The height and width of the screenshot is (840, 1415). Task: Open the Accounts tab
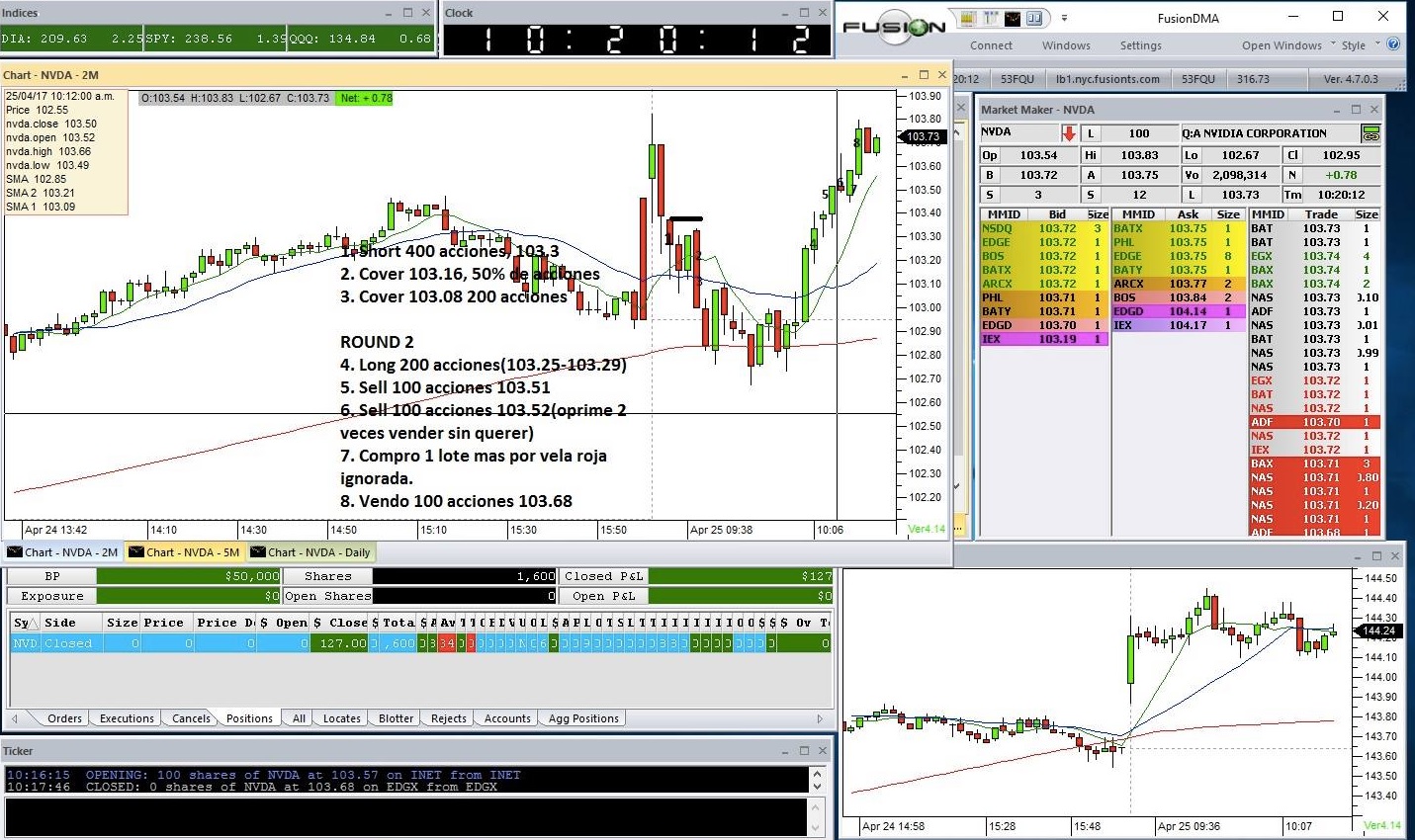pyautogui.click(x=507, y=718)
